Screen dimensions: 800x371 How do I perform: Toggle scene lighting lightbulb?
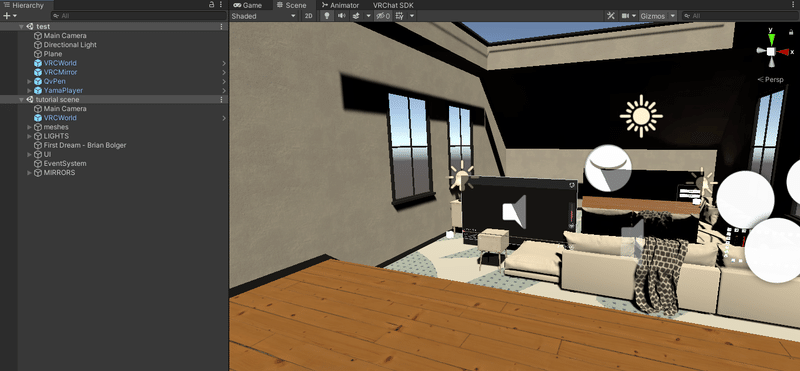tap(327, 16)
